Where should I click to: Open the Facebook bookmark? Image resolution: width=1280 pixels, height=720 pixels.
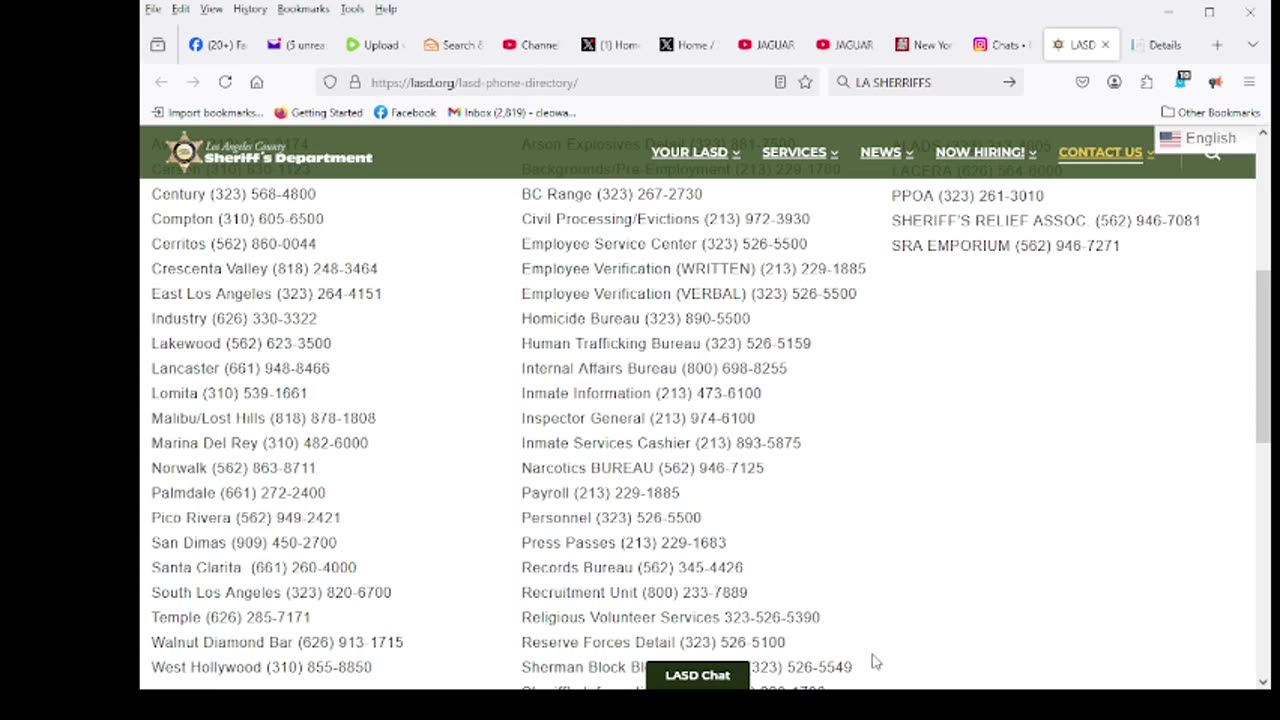(405, 112)
